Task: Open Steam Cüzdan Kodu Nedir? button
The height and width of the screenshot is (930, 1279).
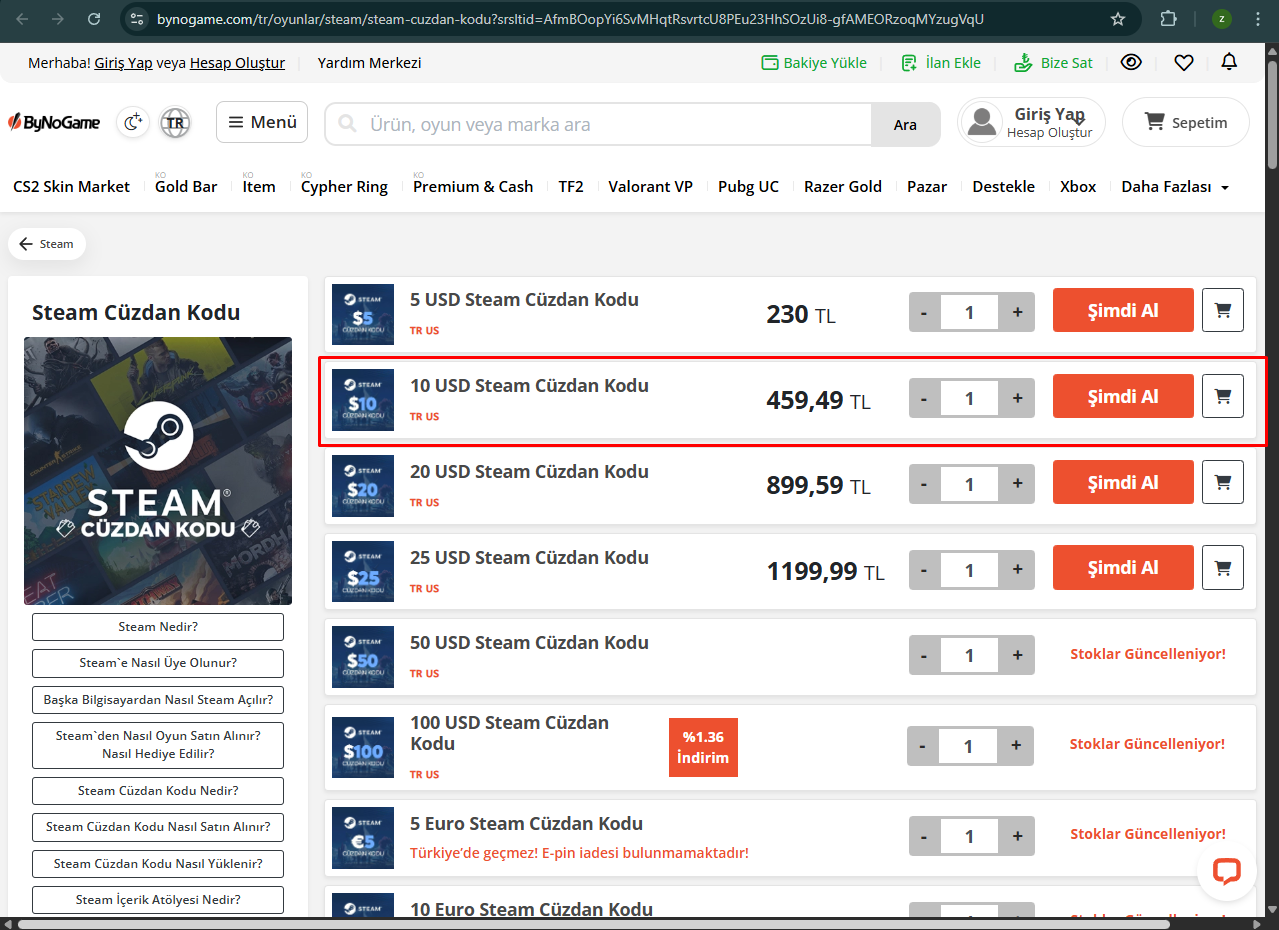Action: [158, 791]
